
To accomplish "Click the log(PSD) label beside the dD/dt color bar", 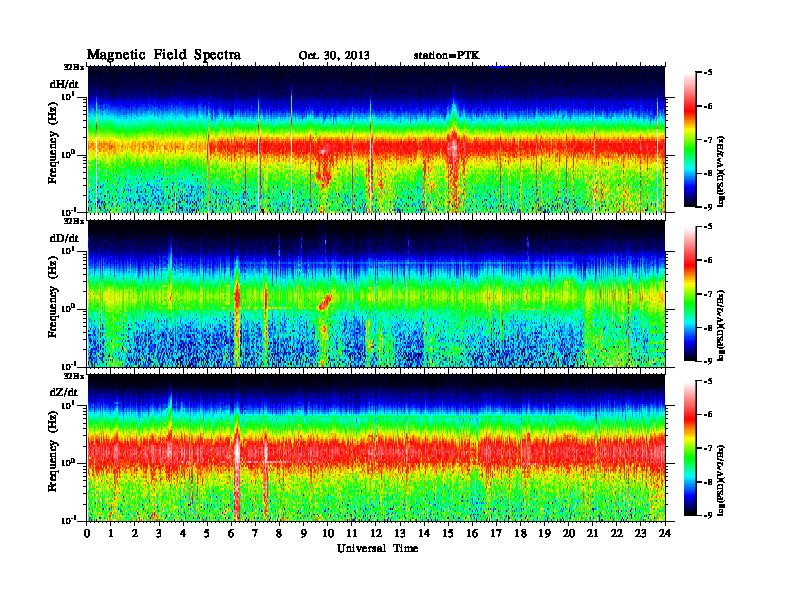I will tap(722, 325).
